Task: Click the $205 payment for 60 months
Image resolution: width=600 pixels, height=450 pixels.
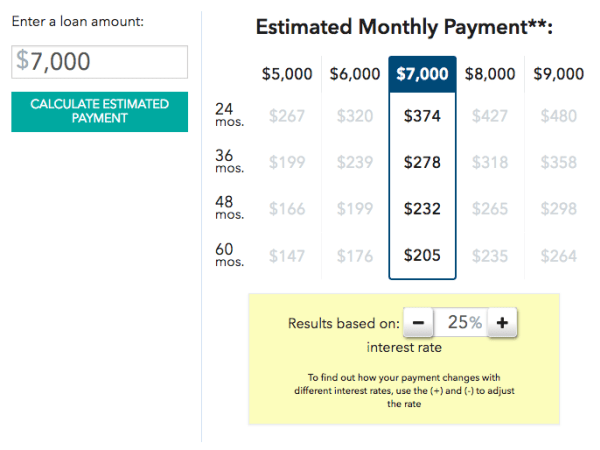Action: pyautogui.click(x=422, y=256)
